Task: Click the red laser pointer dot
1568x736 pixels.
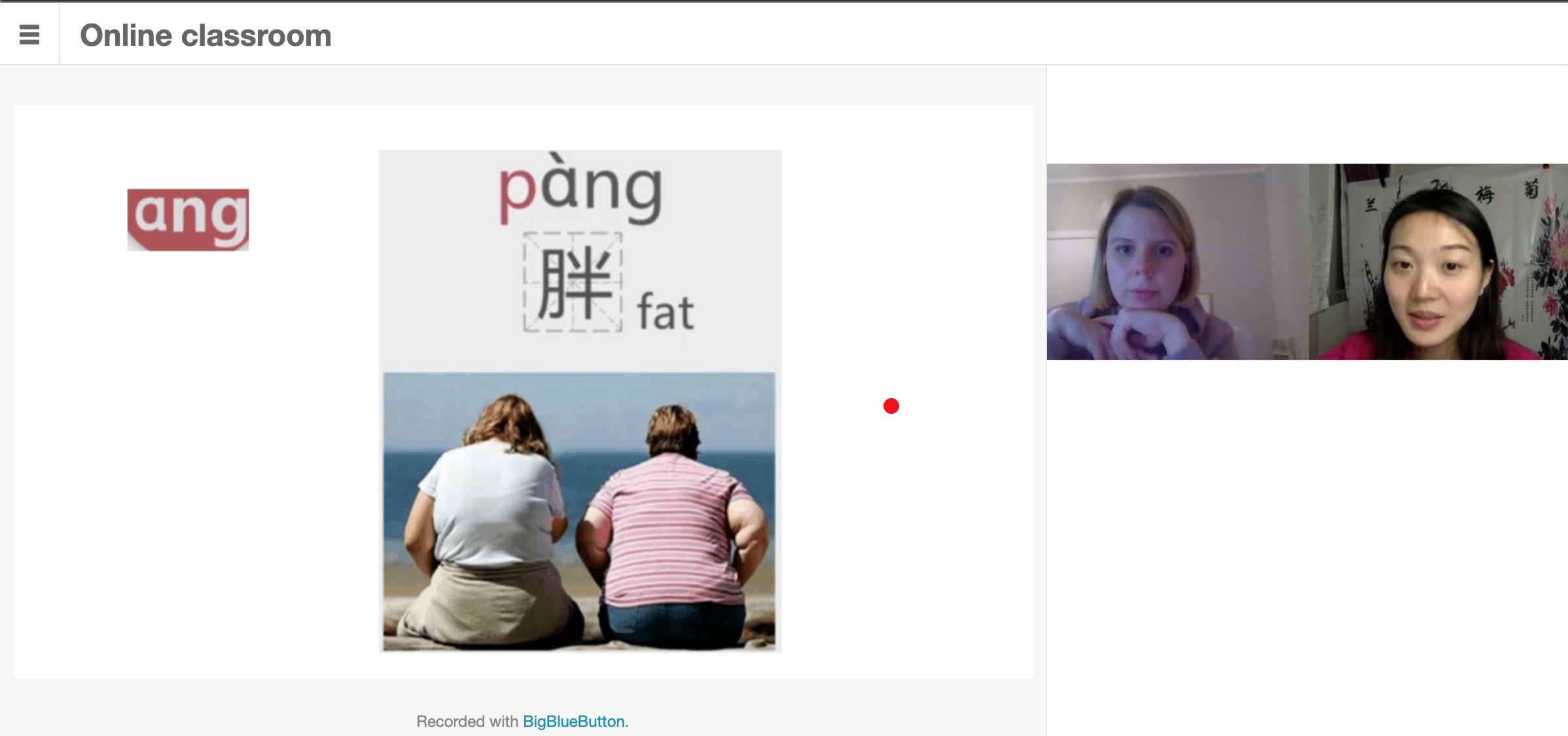Action: click(x=891, y=406)
